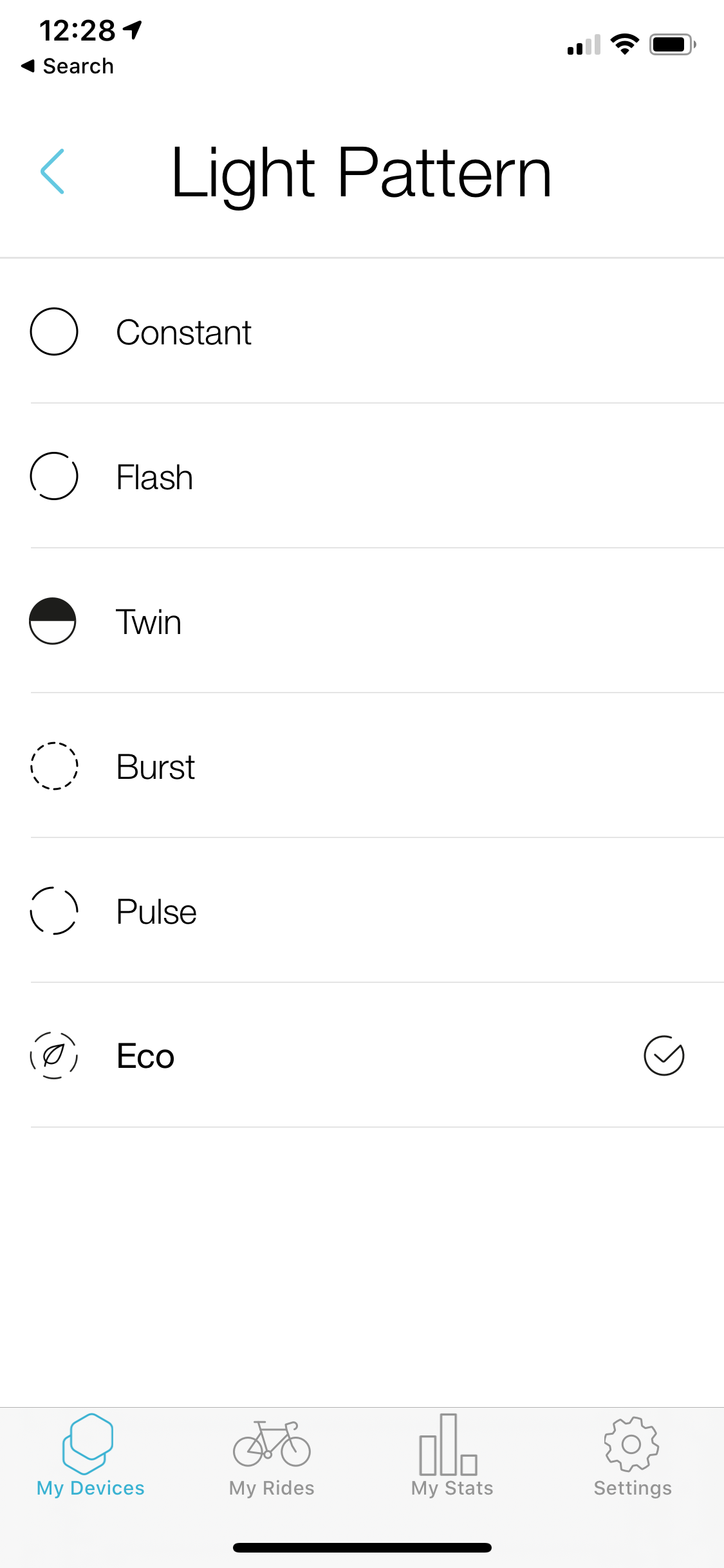Toggle the Eco checkmark selection
This screenshot has height=1568, width=724.
pos(664,1056)
